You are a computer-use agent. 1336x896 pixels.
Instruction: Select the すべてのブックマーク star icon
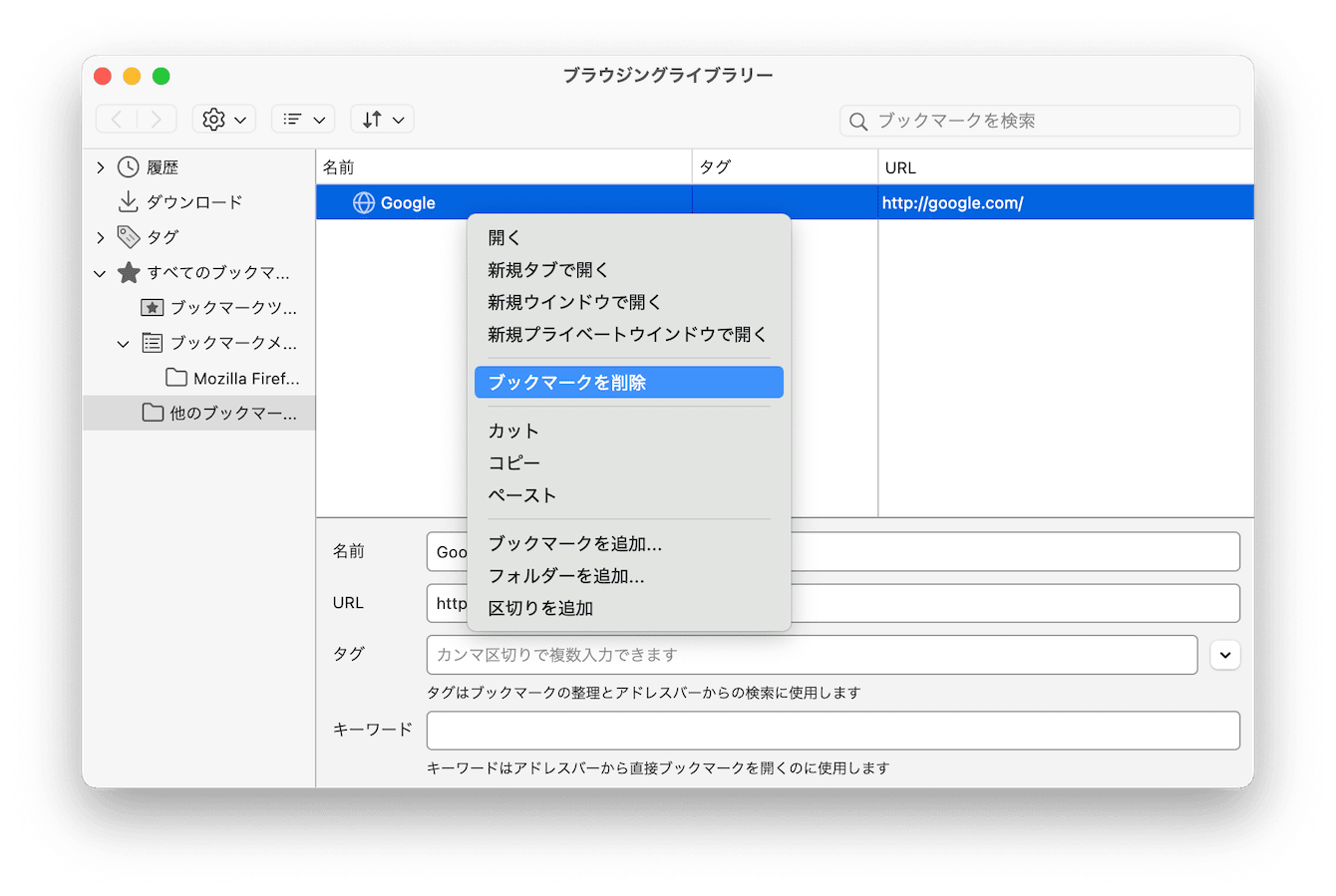click(x=129, y=272)
